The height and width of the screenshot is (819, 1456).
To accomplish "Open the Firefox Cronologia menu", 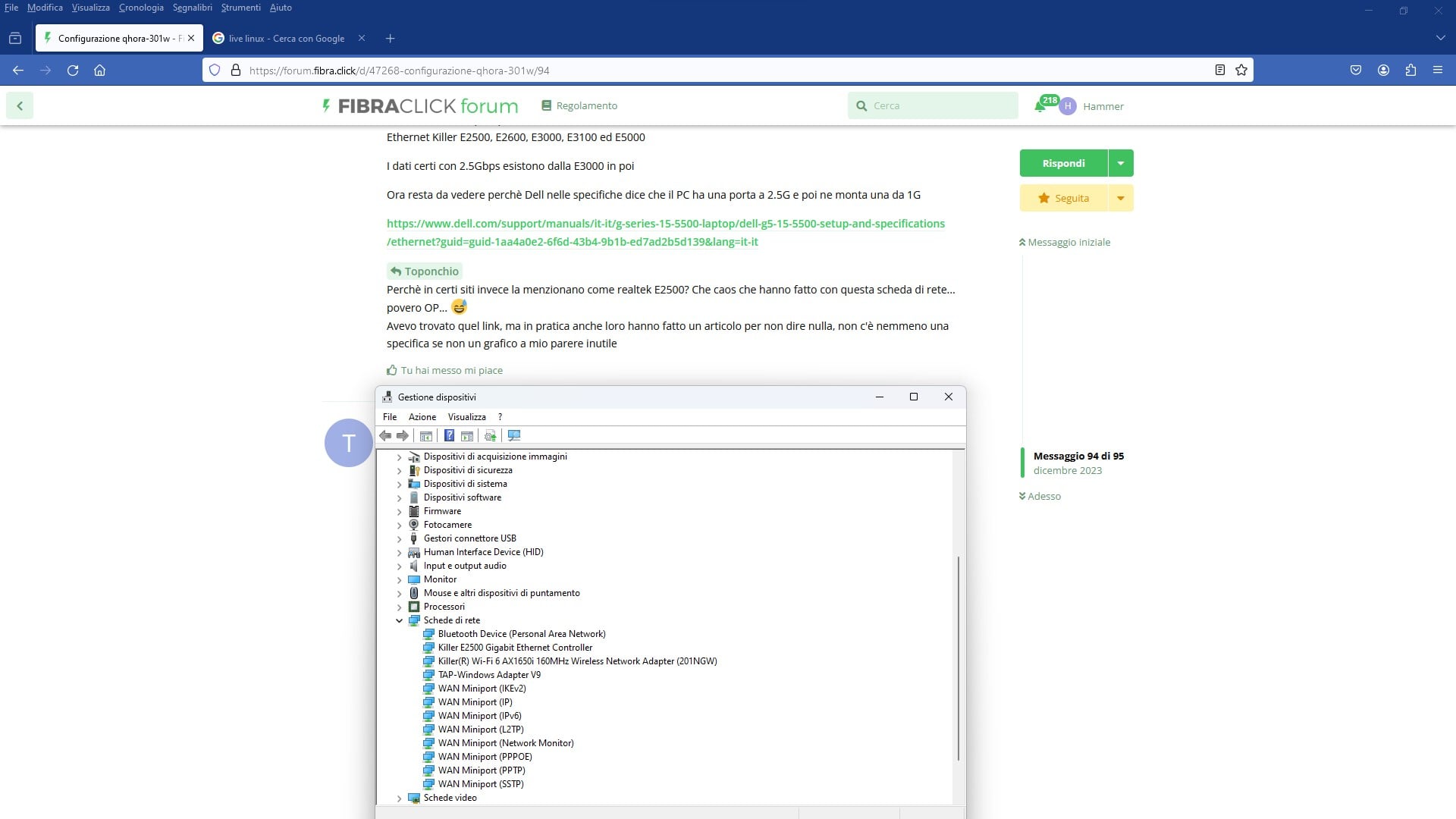I will [x=141, y=8].
